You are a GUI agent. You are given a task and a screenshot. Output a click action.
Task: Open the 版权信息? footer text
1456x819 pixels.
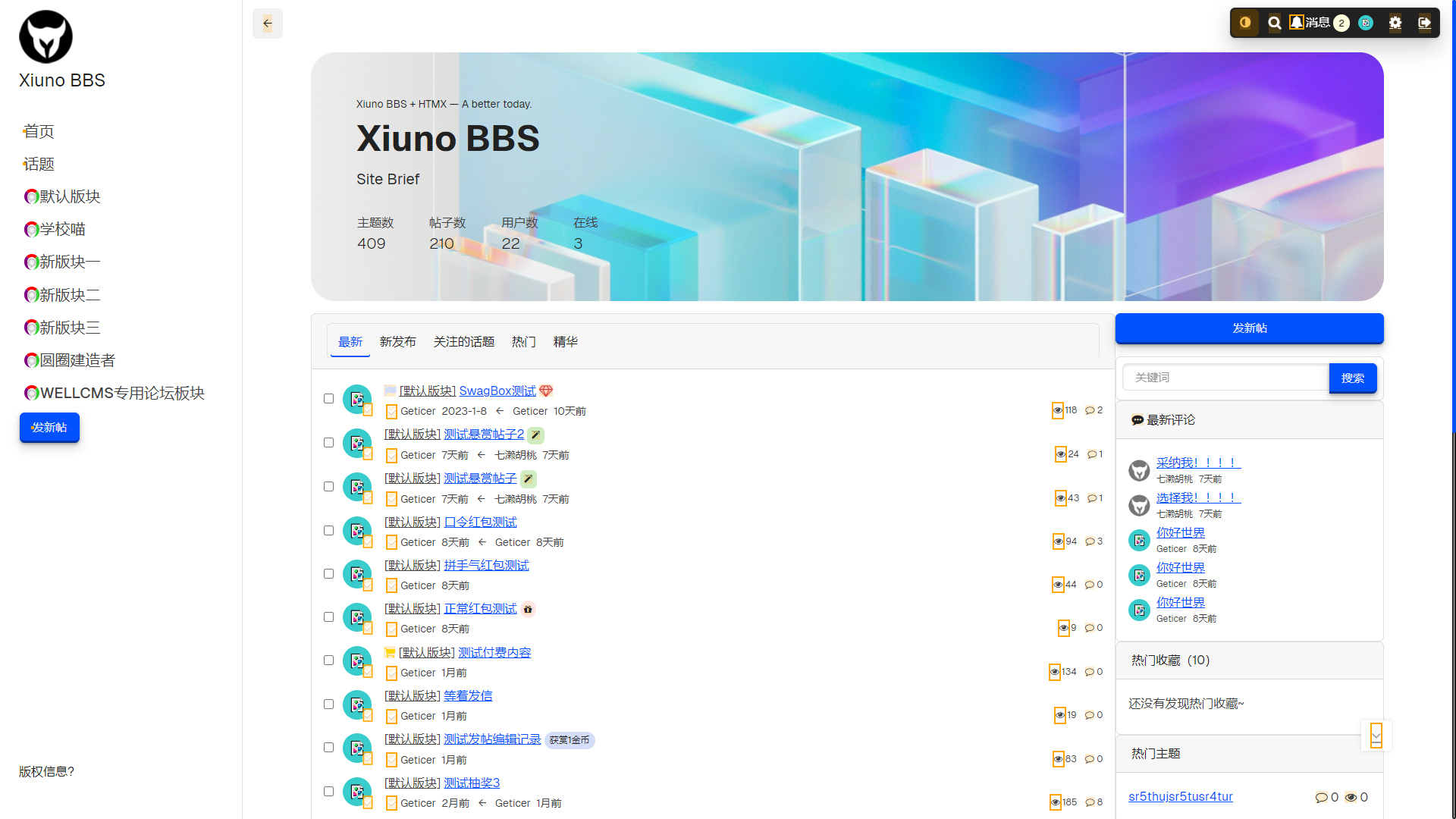coord(47,771)
